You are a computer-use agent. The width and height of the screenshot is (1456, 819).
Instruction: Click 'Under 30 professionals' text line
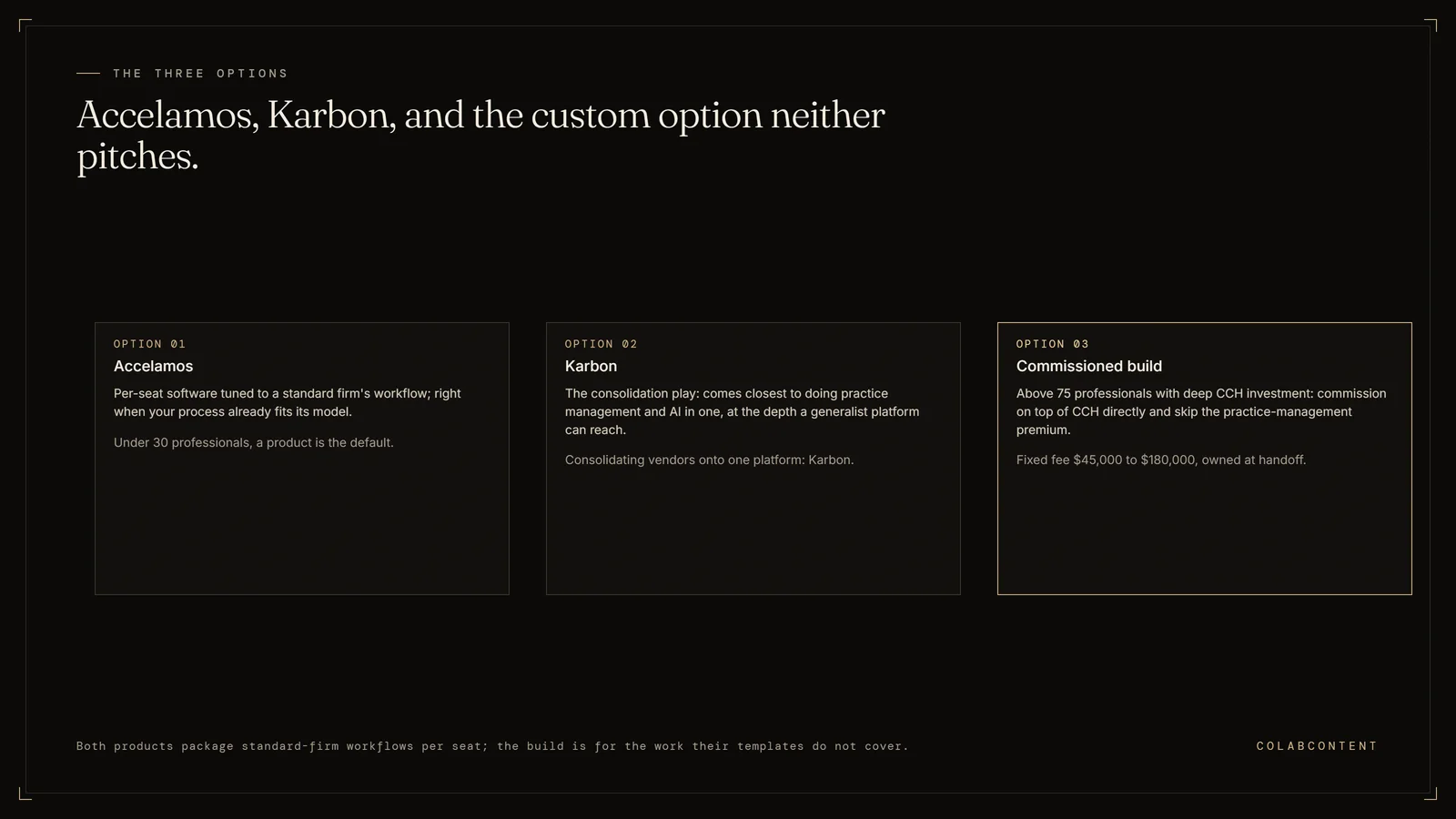coord(254,442)
